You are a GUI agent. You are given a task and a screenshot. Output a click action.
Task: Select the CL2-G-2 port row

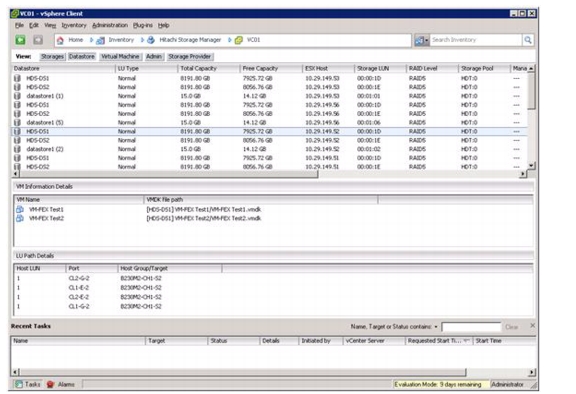tap(273, 278)
